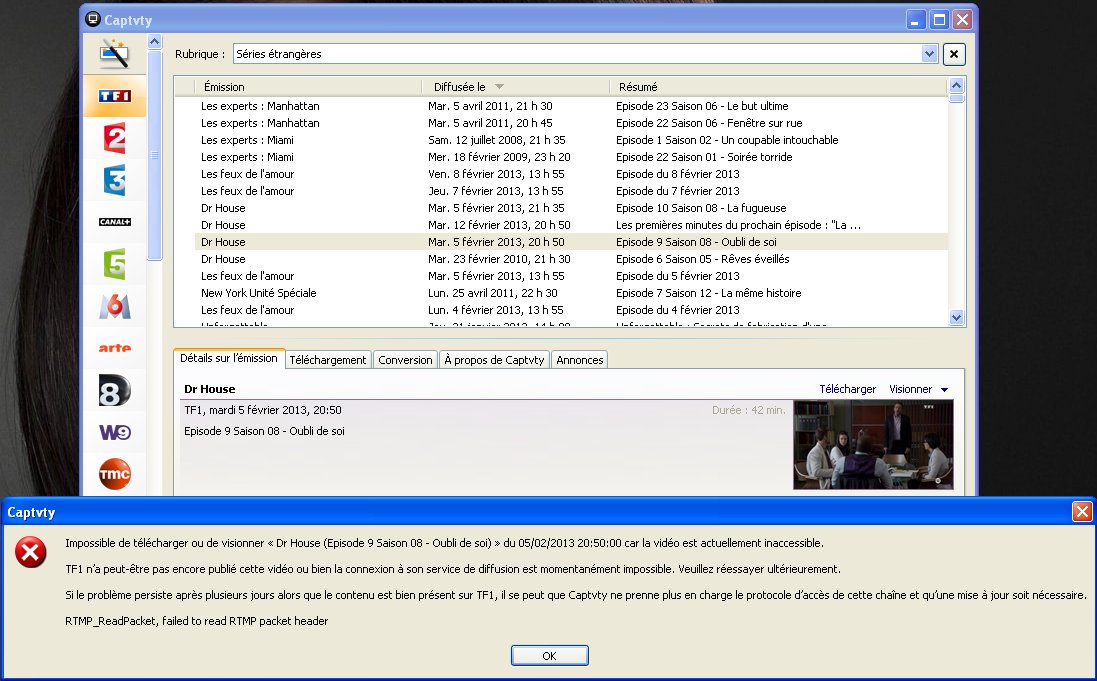Image resolution: width=1097 pixels, height=681 pixels.
Task: Expand the Rubrique dropdown list
Action: 929,54
